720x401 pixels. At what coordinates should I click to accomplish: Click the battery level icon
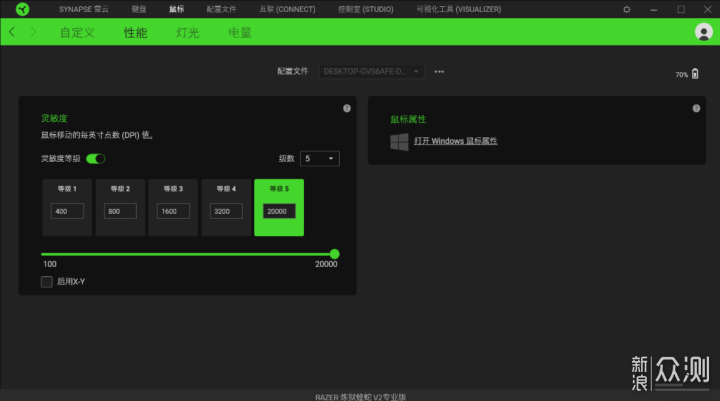click(695, 74)
